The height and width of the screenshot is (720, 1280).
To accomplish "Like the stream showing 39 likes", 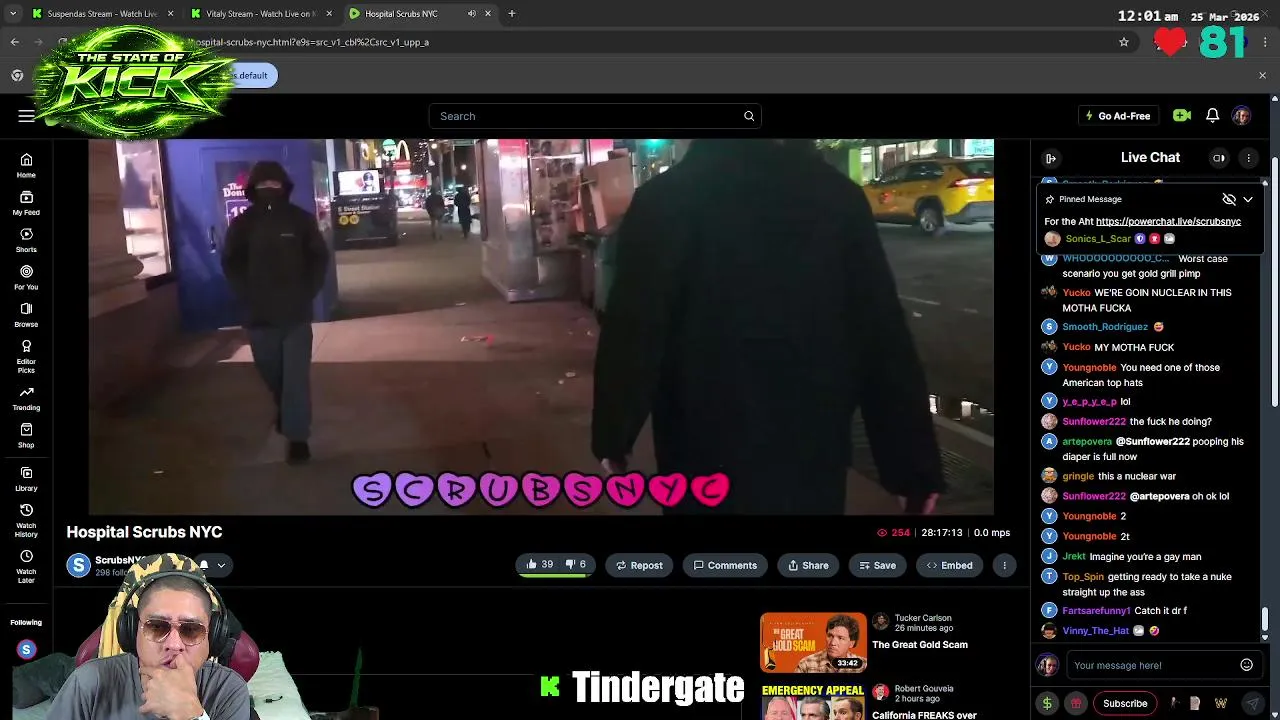I will click(539, 565).
